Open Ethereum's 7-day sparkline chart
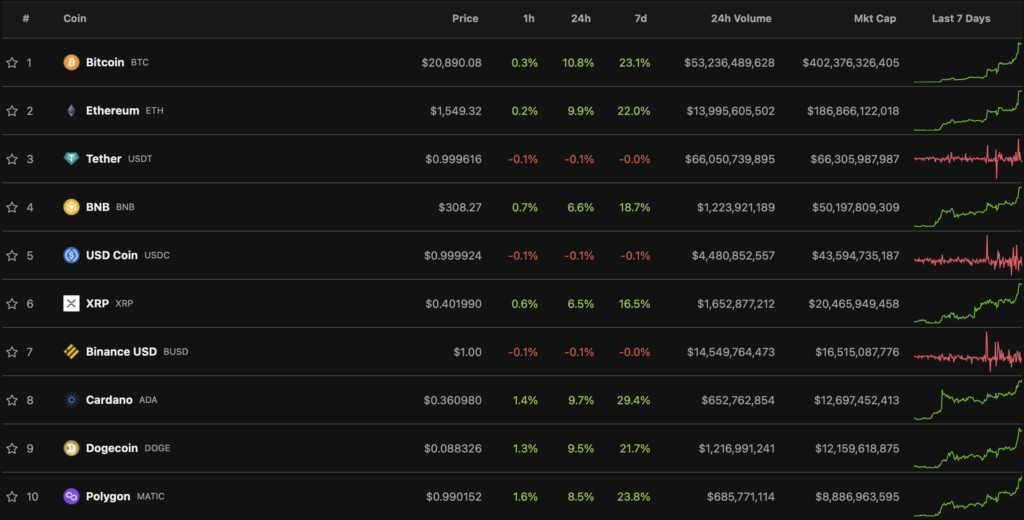Image resolution: width=1024 pixels, height=520 pixels. tap(968, 110)
